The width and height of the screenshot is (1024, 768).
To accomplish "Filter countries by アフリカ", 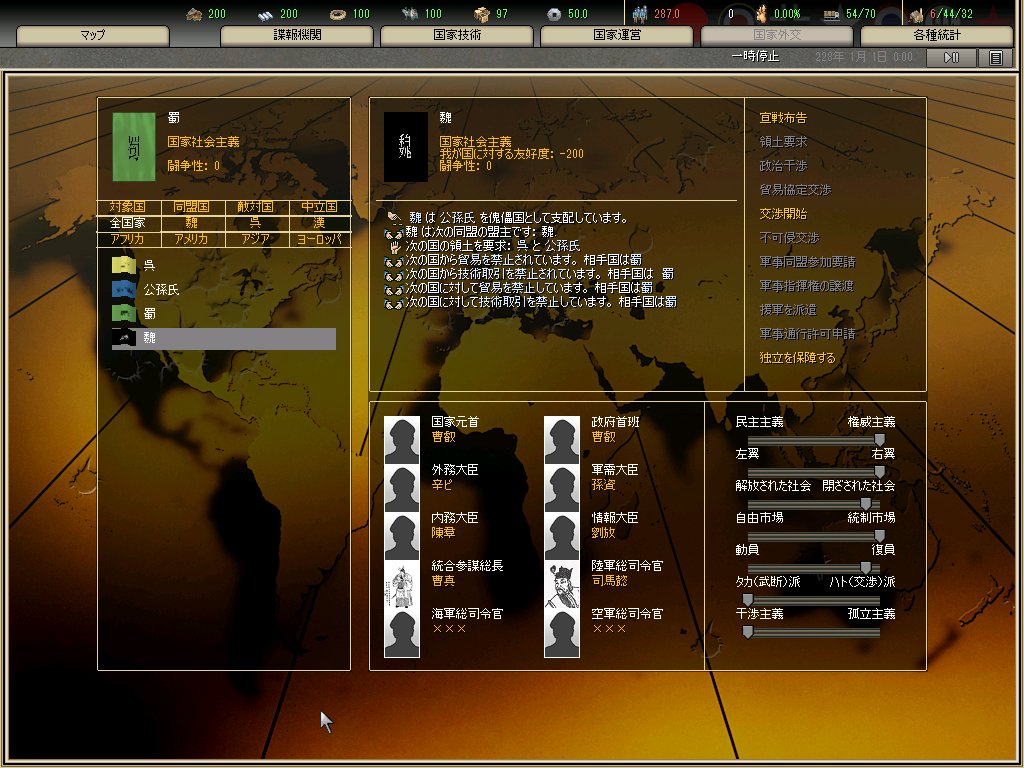I will [x=127, y=239].
